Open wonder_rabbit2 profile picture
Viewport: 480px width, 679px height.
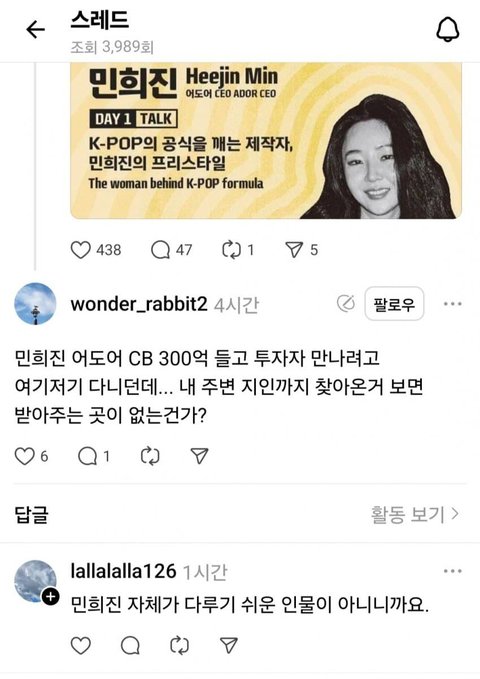click(x=36, y=304)
